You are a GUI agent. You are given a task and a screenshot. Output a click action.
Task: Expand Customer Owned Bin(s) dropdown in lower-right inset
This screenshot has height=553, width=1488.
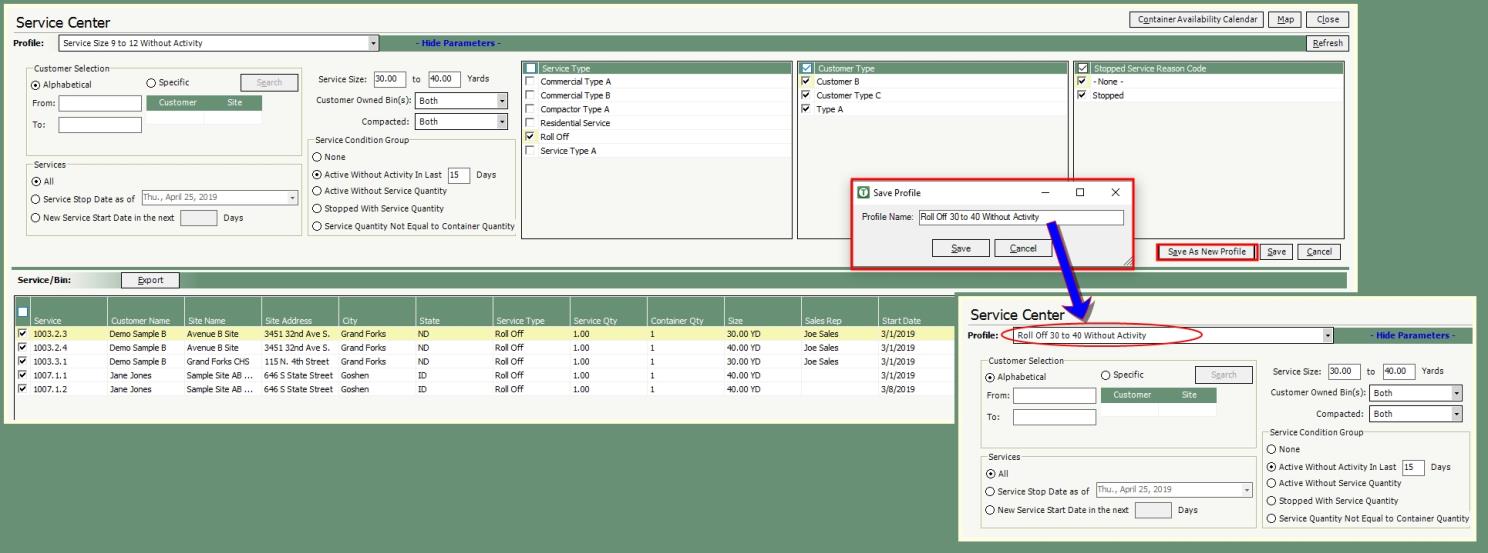1457,393
